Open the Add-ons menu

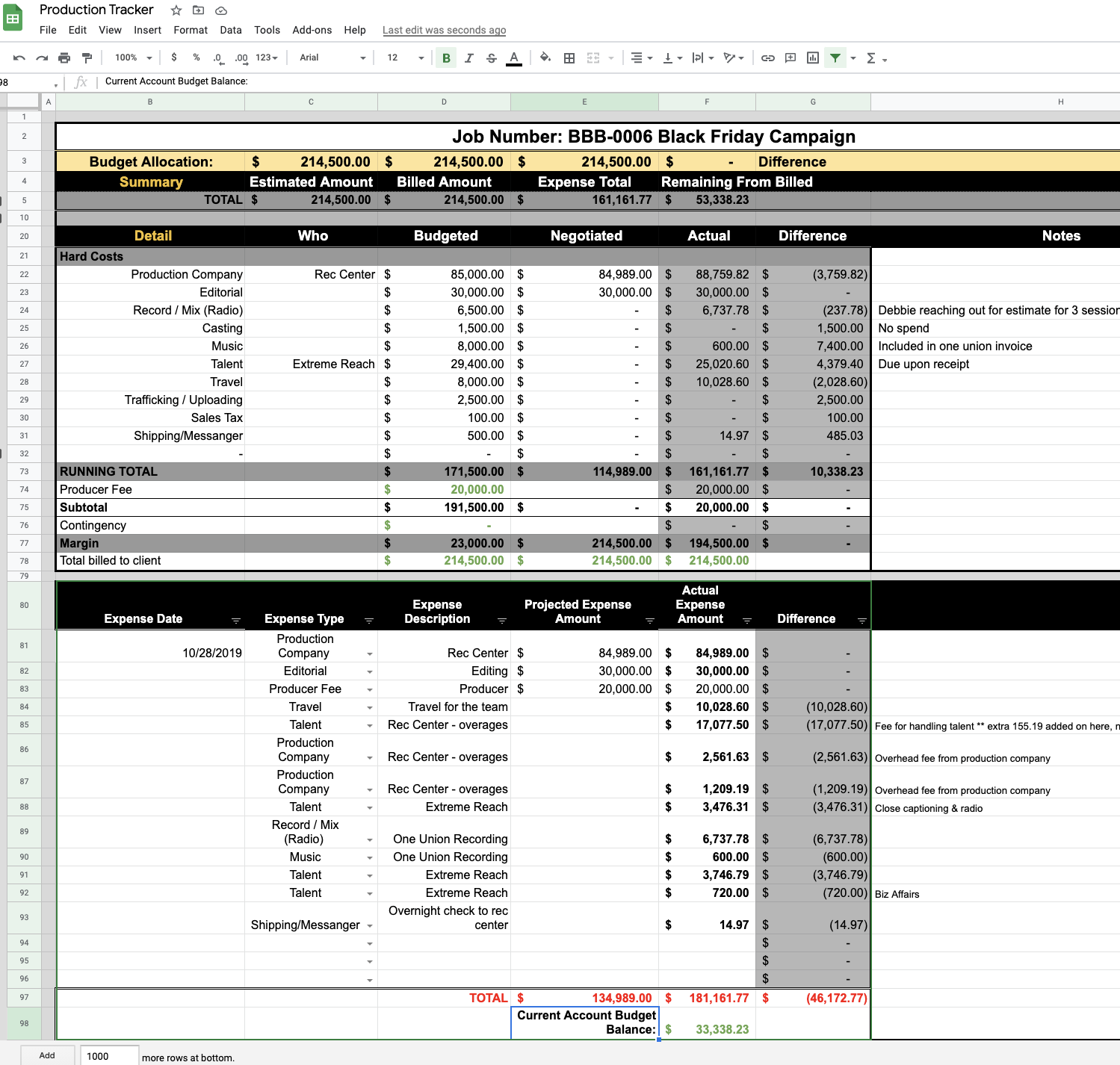[x=312, y=30]
